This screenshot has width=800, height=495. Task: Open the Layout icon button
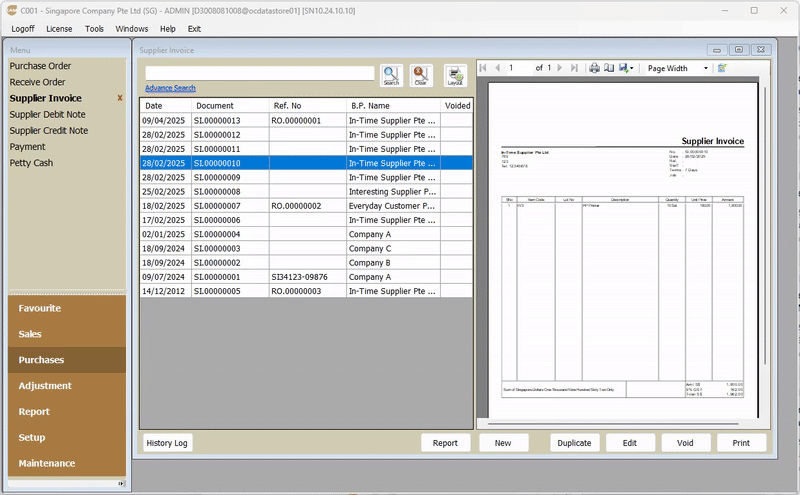pos(455,76)
